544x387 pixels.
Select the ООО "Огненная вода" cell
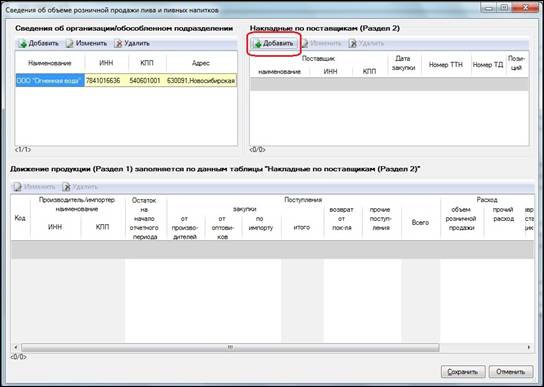coord(50,81)
